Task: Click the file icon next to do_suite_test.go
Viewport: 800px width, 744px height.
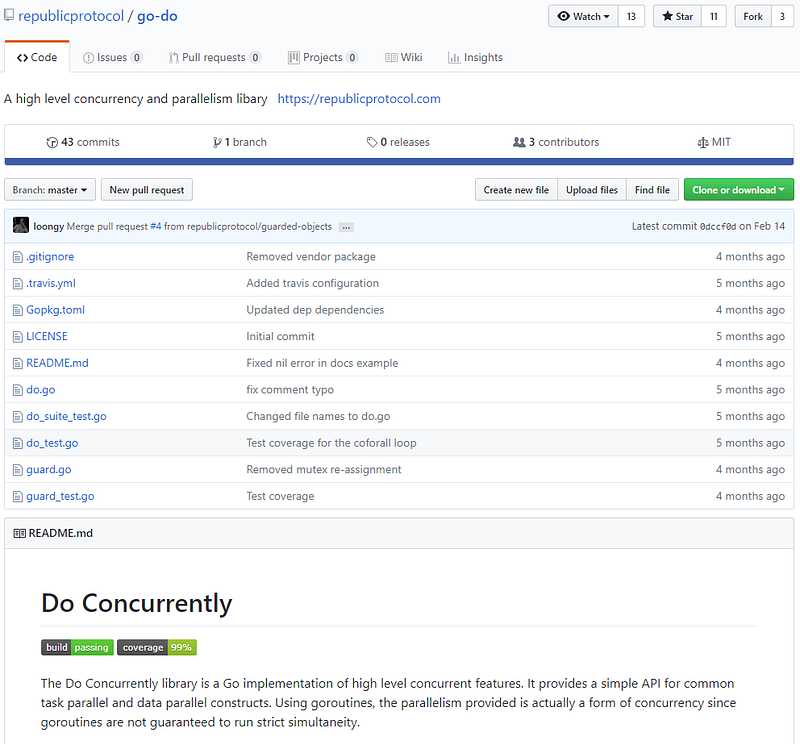Action: pos(18,417)
